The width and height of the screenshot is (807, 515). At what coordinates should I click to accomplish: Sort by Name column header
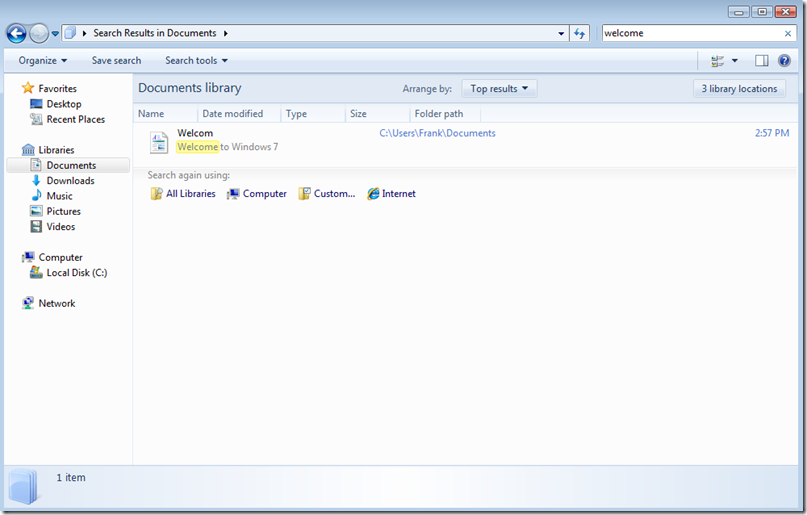point(165,114)
